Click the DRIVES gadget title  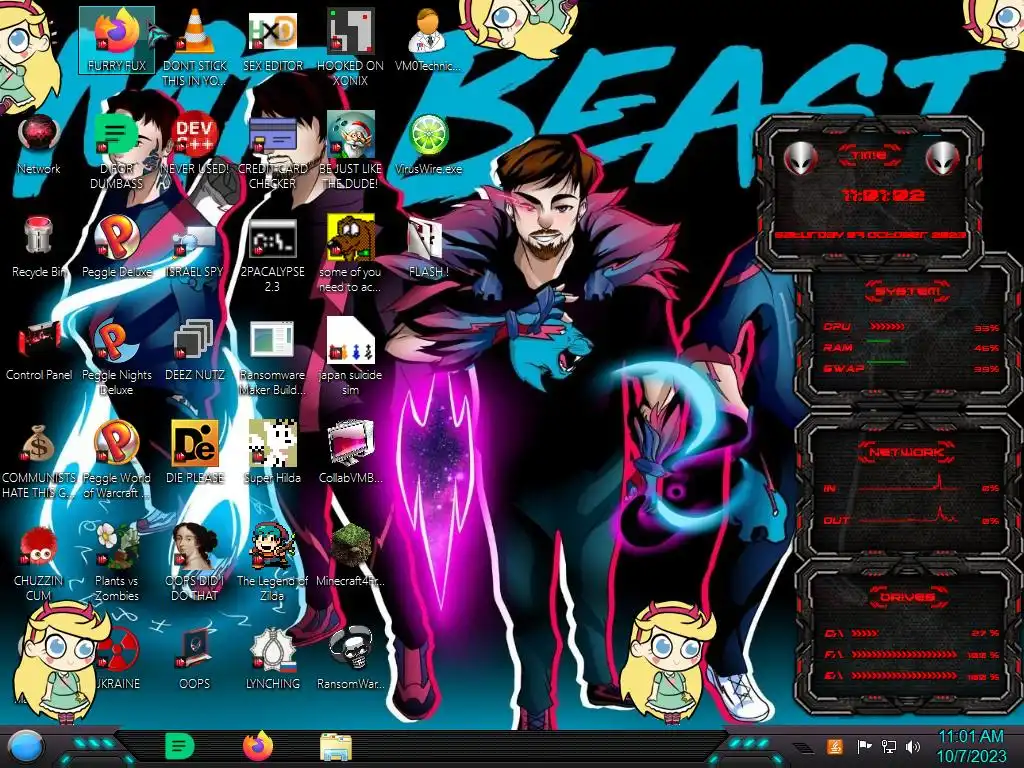[x=907, y=597]
